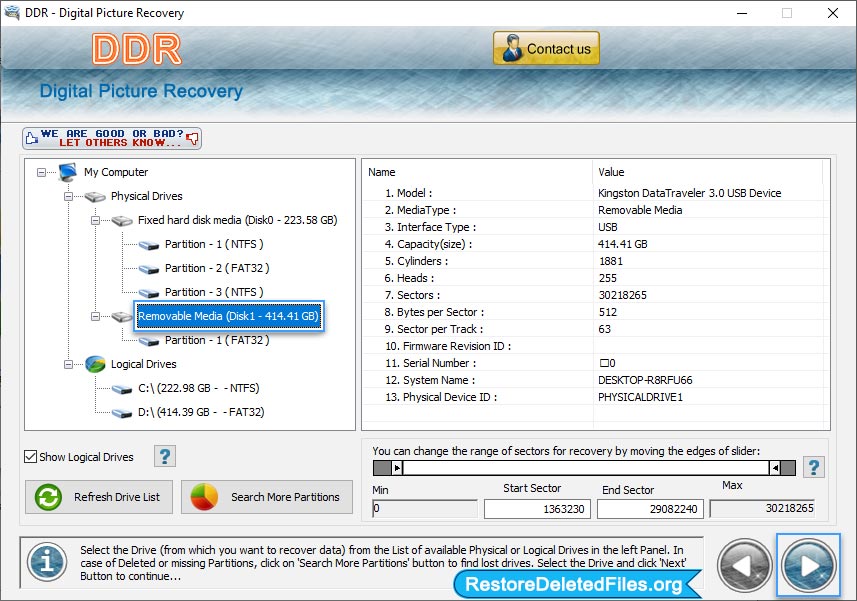The height and width of the screenshot is (601, 857).
Task: Open help next to Show Logical Drives
Action: pyautogui.click(x=165, y=456)
